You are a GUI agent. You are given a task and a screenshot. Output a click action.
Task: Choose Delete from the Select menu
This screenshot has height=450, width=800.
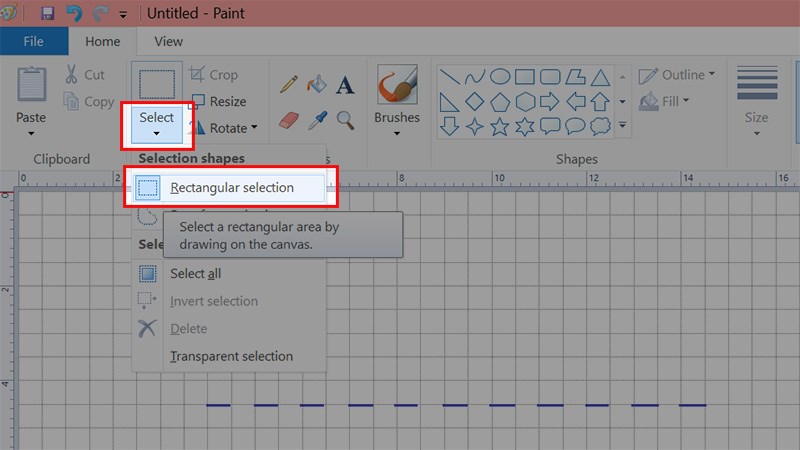tap(230, 329)
